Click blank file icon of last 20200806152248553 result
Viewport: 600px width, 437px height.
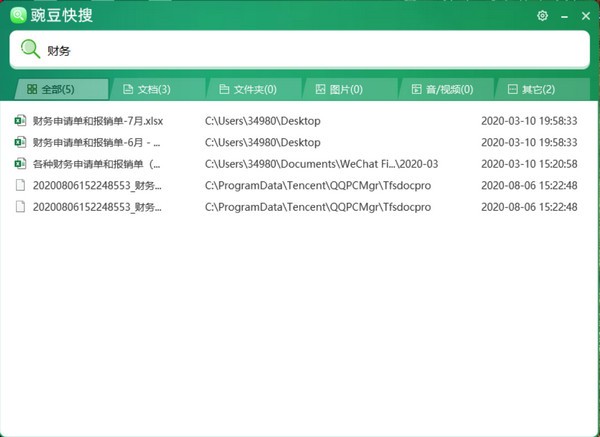pyautogui.click(x=20, y=206)
